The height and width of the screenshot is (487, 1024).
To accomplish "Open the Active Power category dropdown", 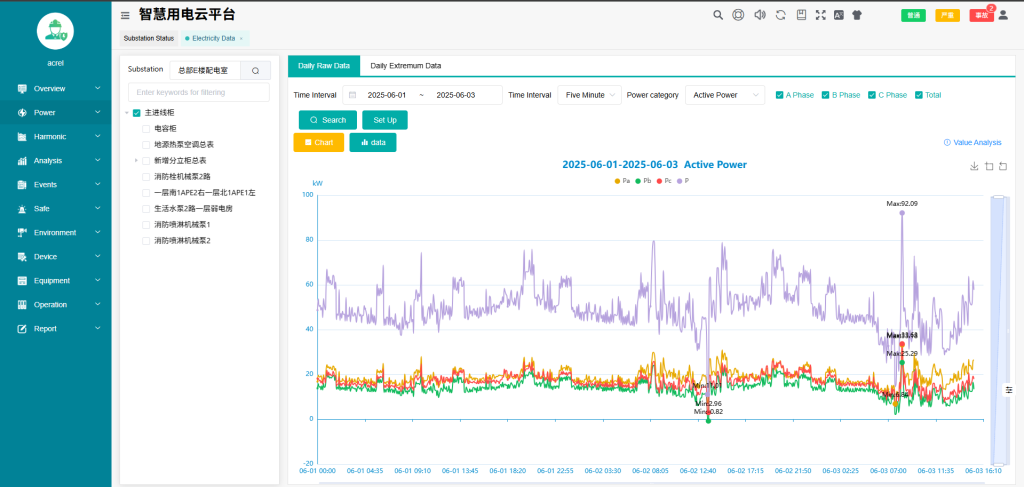I will [725, 95].
